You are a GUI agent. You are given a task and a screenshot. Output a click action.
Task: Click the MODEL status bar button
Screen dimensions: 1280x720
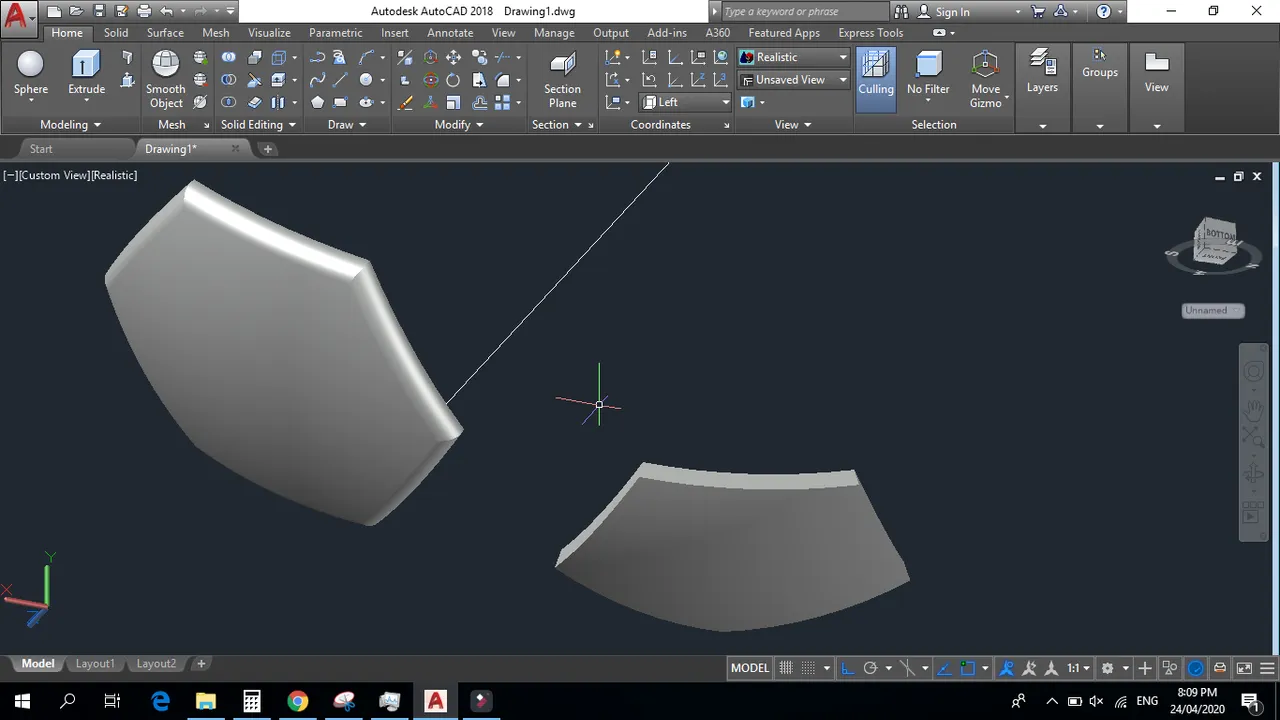tap(750, 668)
